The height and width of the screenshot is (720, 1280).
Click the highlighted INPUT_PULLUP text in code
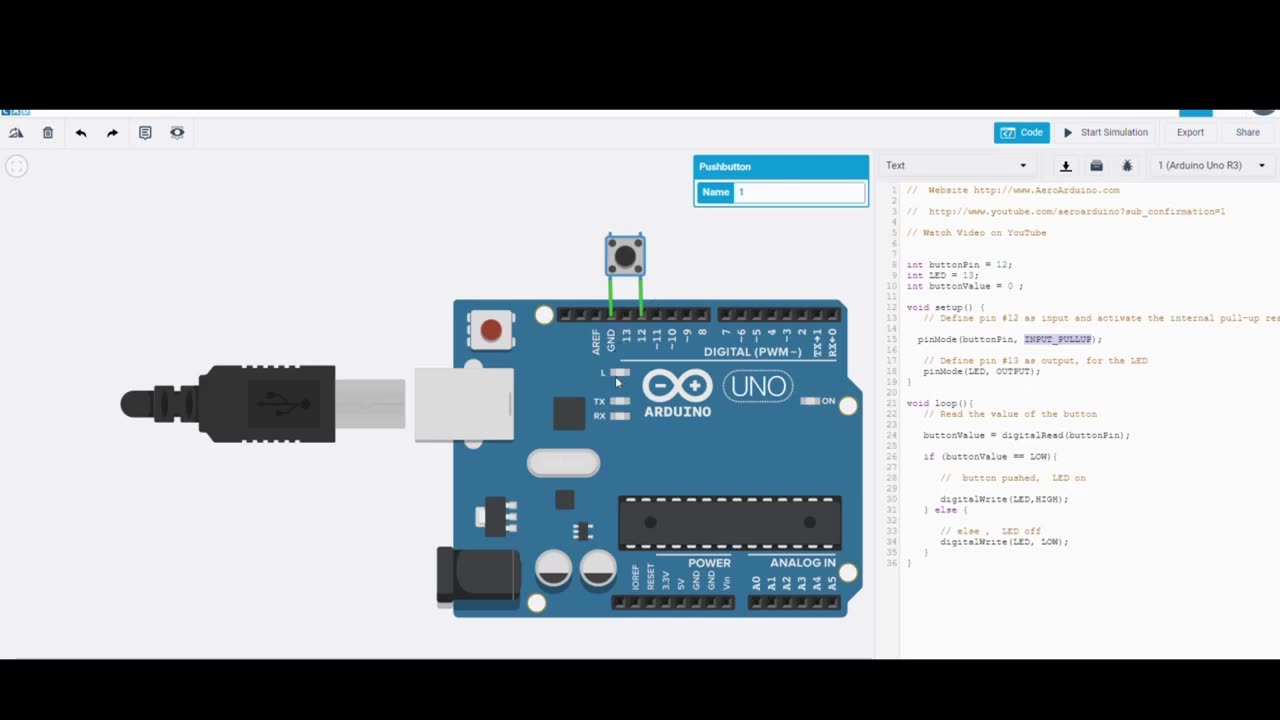(1058, 340)
